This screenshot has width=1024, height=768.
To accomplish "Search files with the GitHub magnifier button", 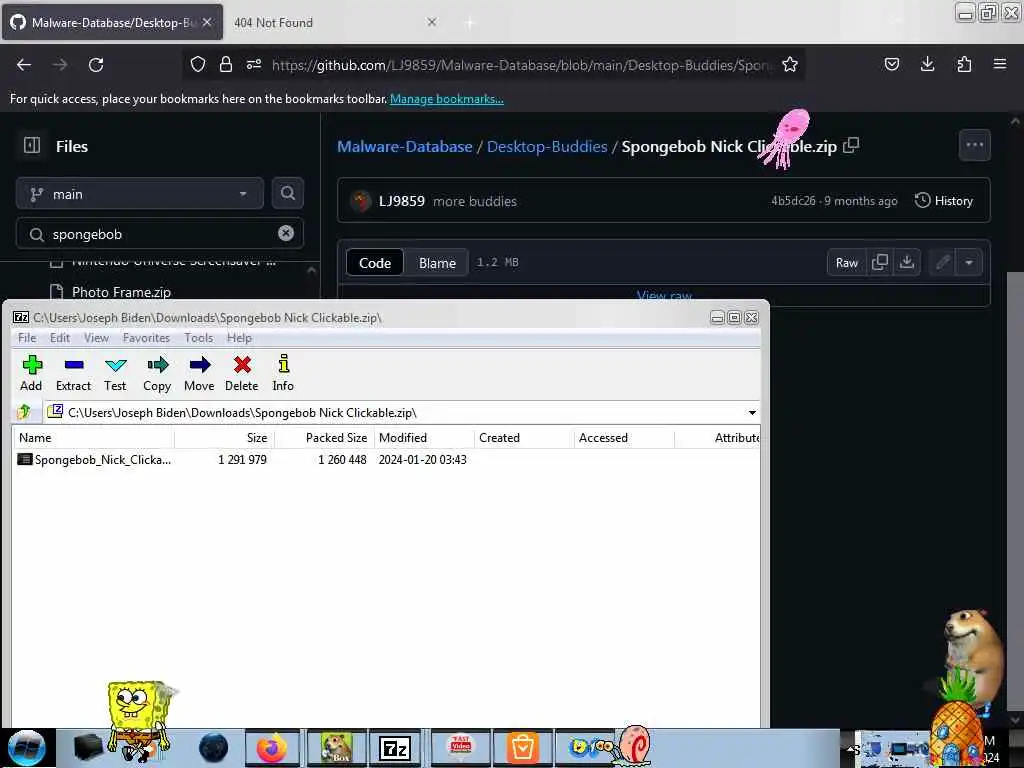I will point(287,193).
